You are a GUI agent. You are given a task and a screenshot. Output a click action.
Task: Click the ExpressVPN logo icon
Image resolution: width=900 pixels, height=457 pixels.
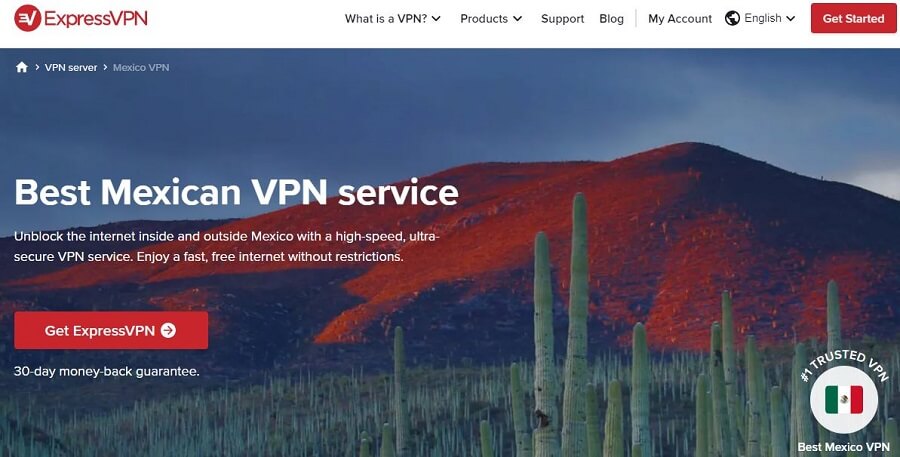coord(27,18)
